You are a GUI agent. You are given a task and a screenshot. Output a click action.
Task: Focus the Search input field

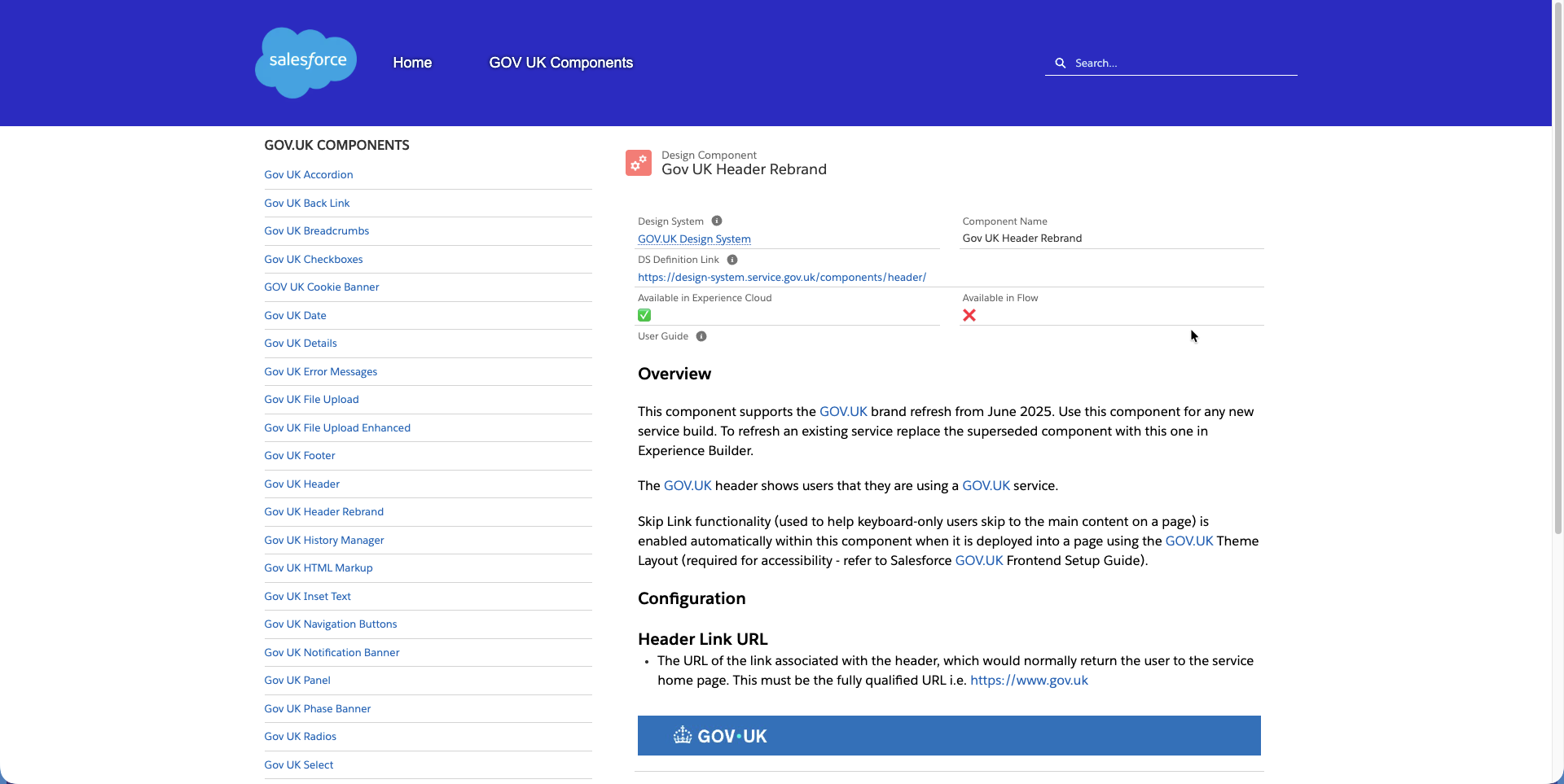tap(1181, 63)
